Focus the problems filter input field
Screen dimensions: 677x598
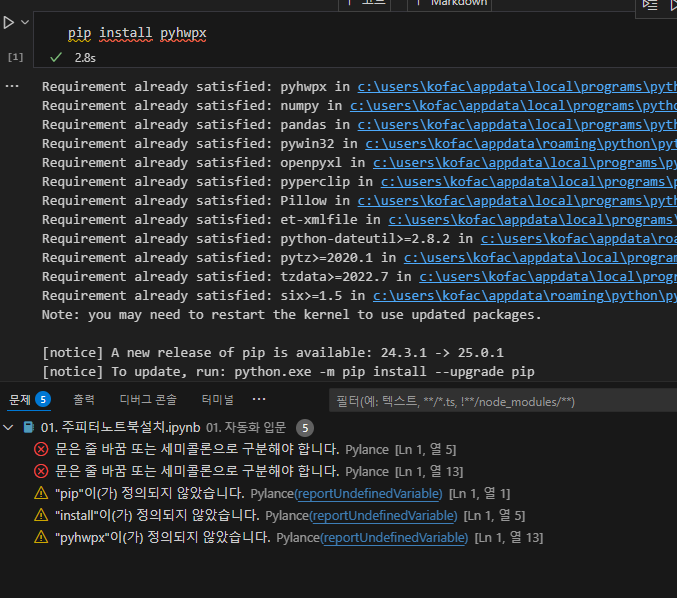[503, 402]
